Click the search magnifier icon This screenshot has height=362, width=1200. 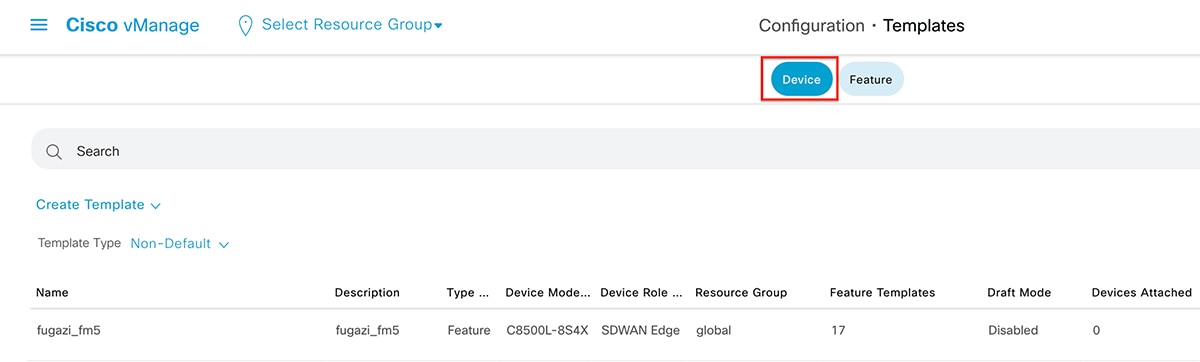(54, 151)
